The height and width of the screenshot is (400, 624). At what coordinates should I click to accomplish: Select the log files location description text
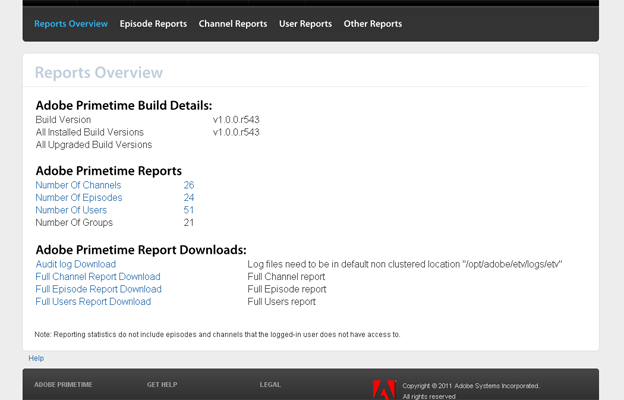405,264
